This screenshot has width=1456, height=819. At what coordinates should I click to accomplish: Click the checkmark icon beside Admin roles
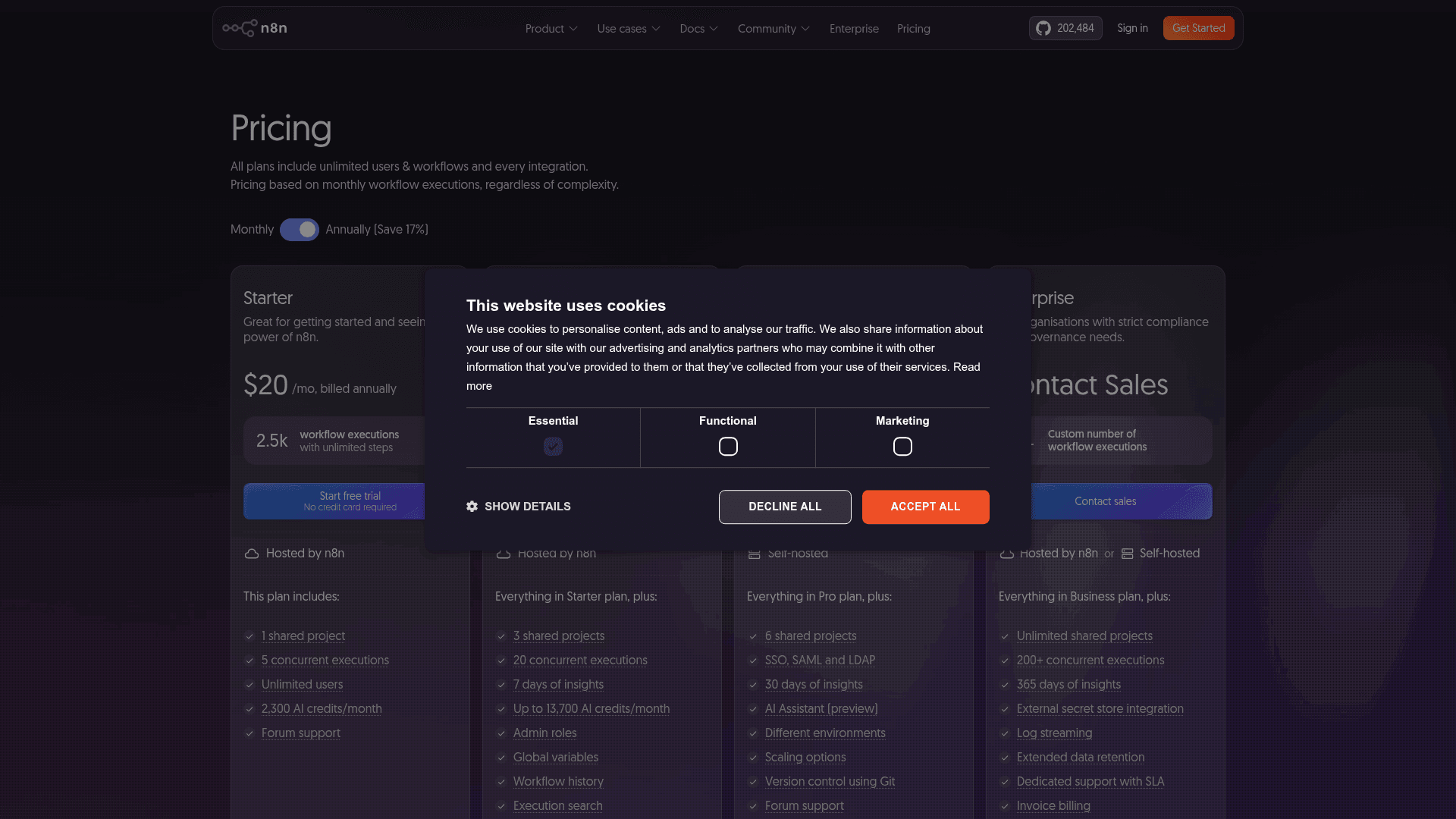point(501,733)
